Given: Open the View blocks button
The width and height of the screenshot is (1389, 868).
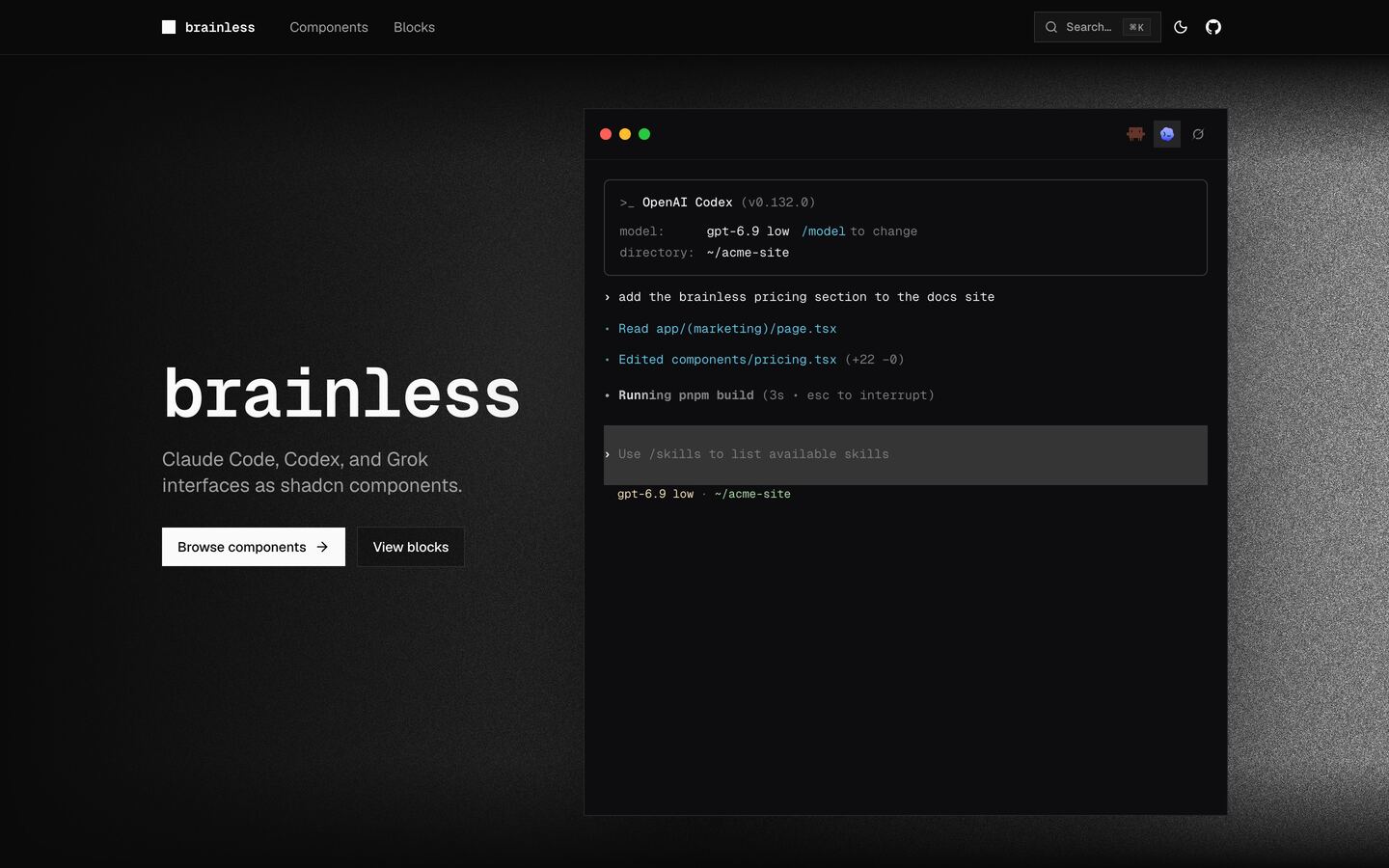Looking at the screenshot, I should point(411,547).
